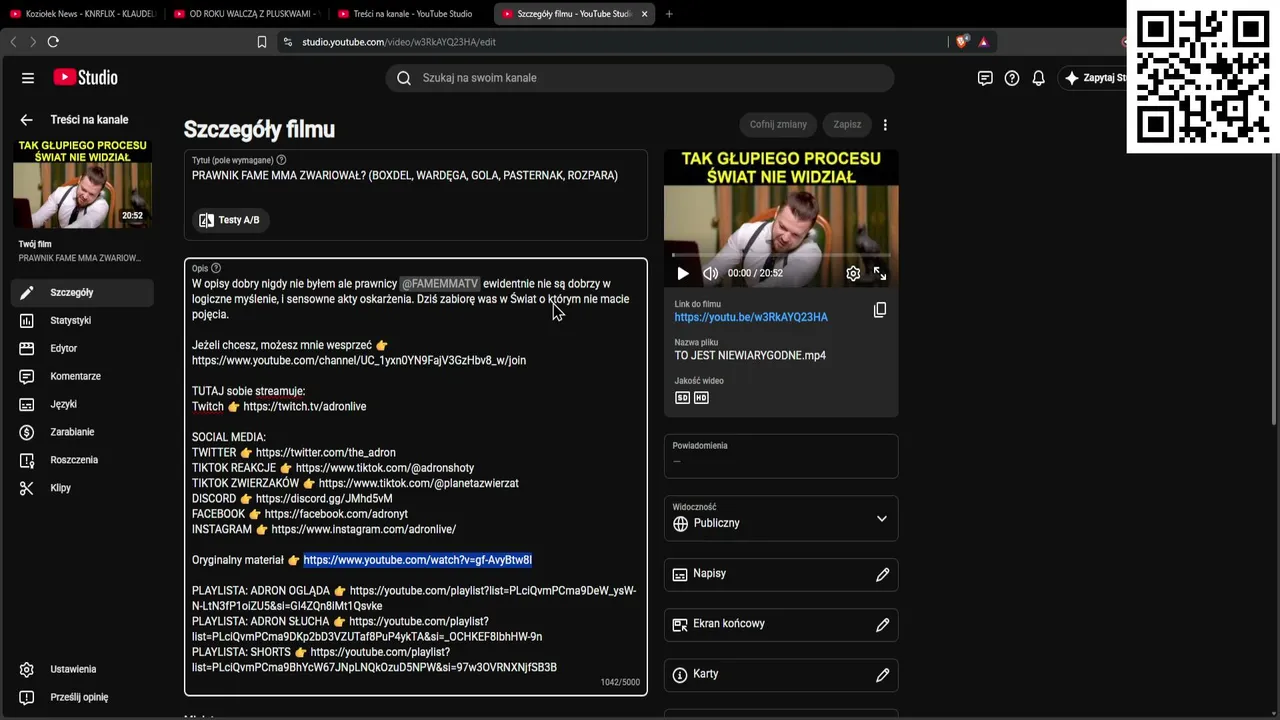The image size is (1280, 720).
Task: Click the Zapisz save button
Action: tap(847, 125)
